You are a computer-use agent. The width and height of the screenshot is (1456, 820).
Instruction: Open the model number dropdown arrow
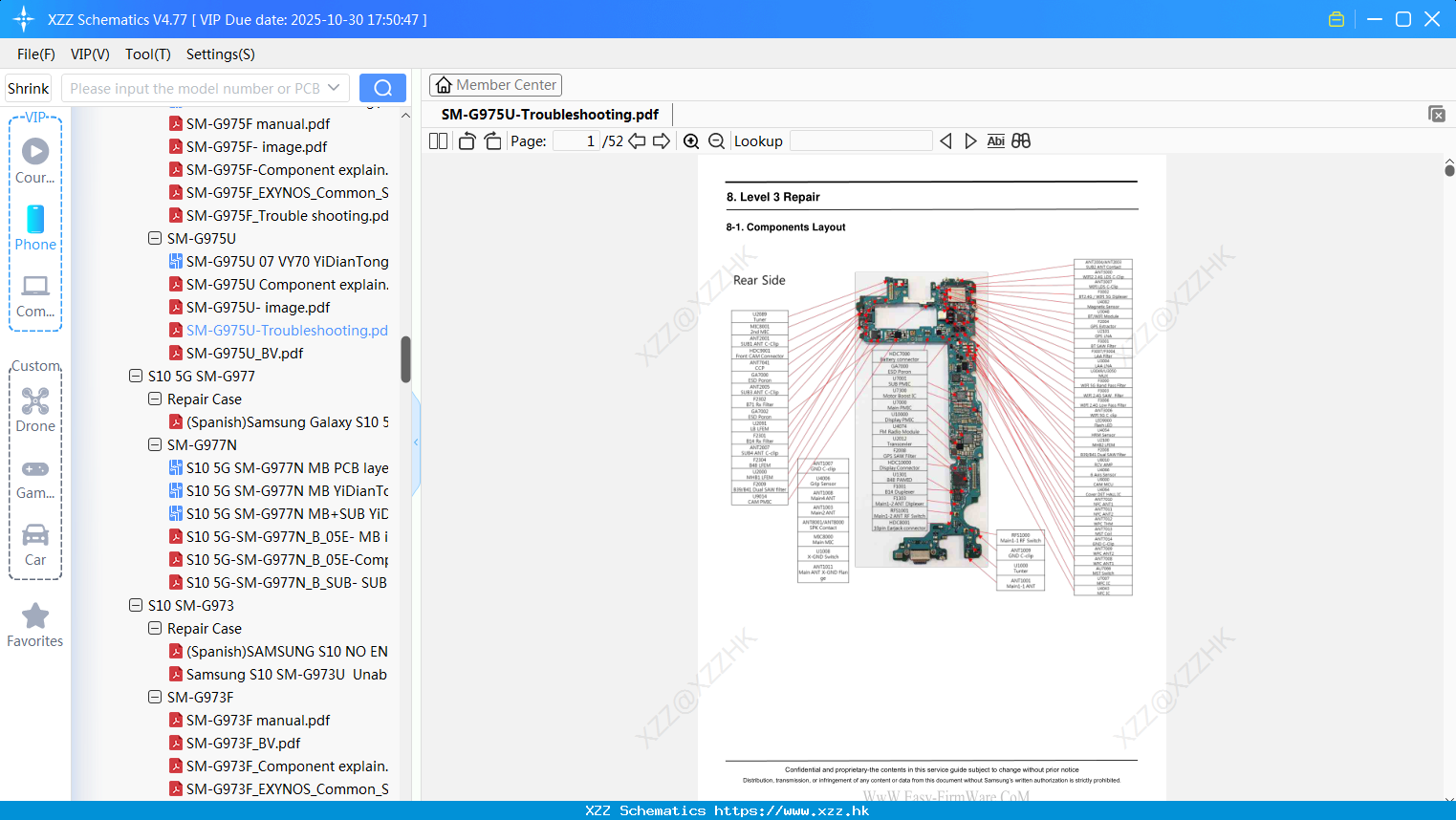[x=334, y=88]
